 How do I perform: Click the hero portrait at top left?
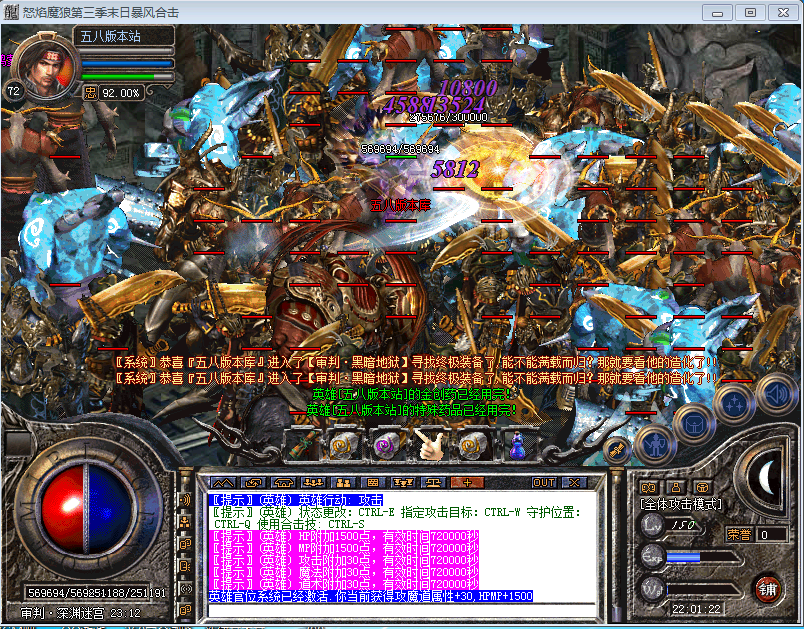coord(46,67)
